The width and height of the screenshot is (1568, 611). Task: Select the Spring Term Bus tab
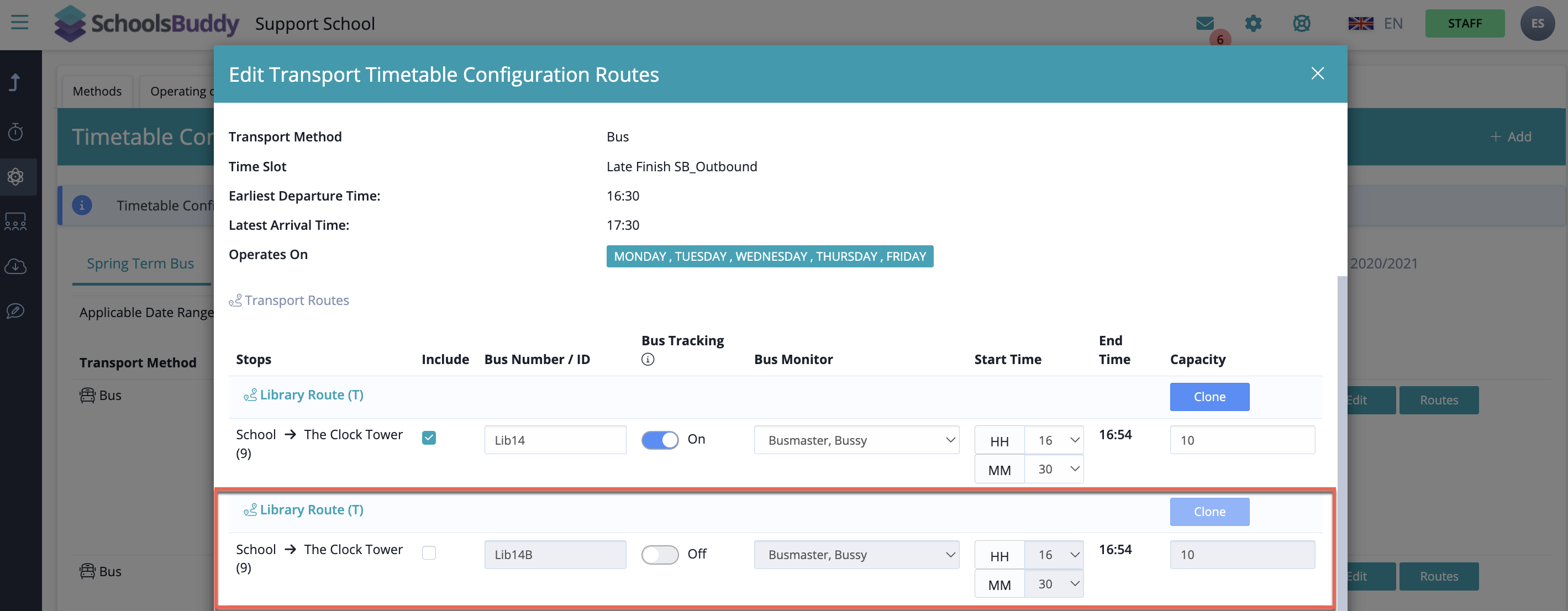pyautogui.click(x=140, y=264)
